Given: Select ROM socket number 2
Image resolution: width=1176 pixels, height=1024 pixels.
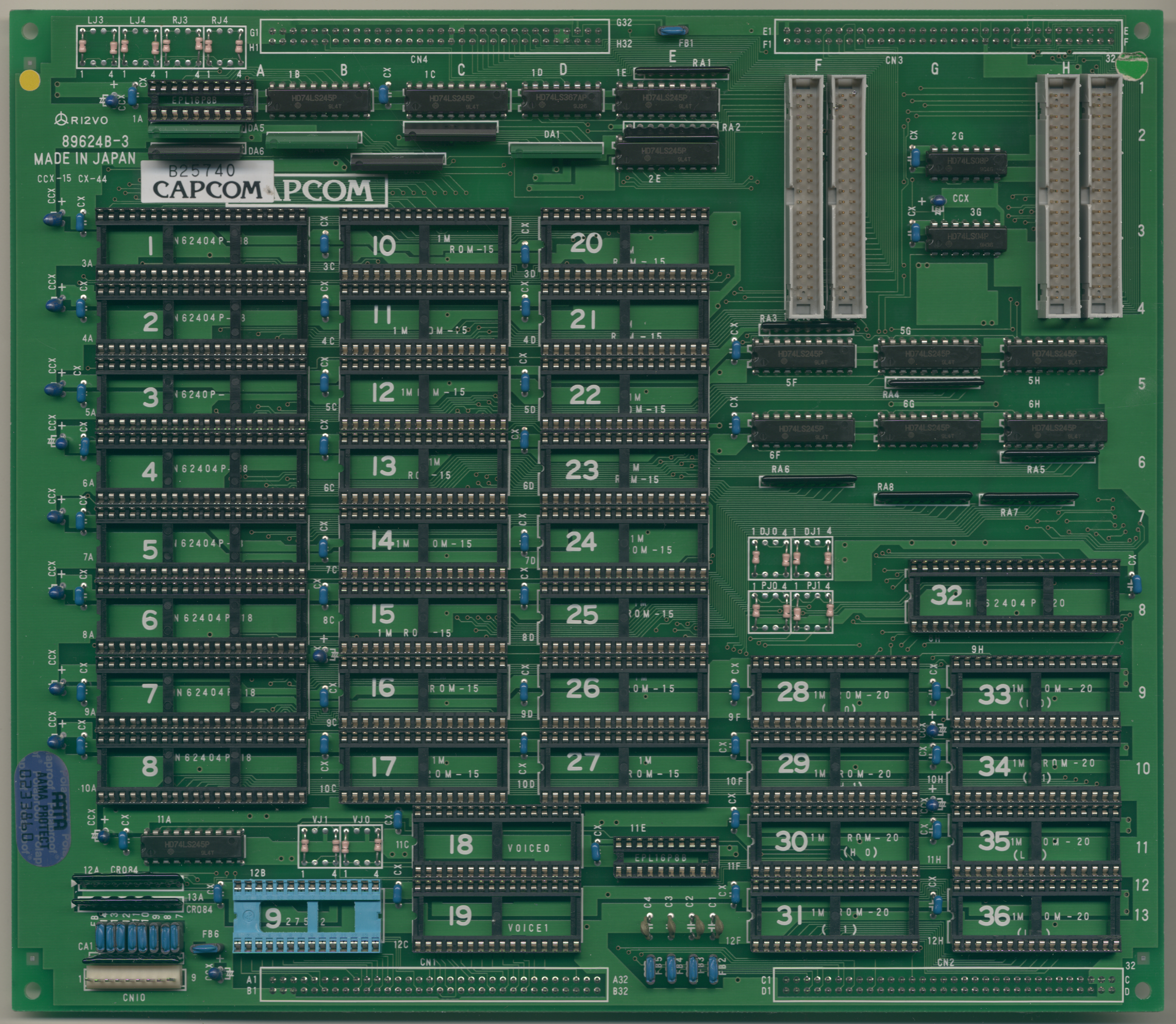Looking at the screenshot, I should [x=202, y=320].
